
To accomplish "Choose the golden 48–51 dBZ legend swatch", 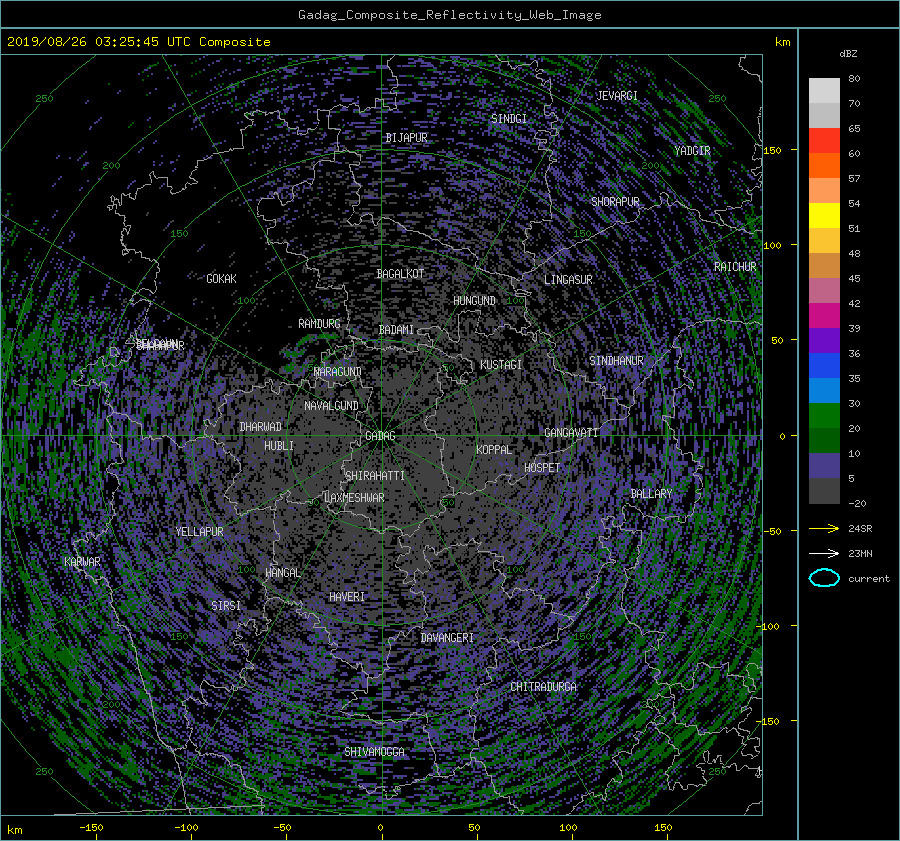I will coord(824,241).
